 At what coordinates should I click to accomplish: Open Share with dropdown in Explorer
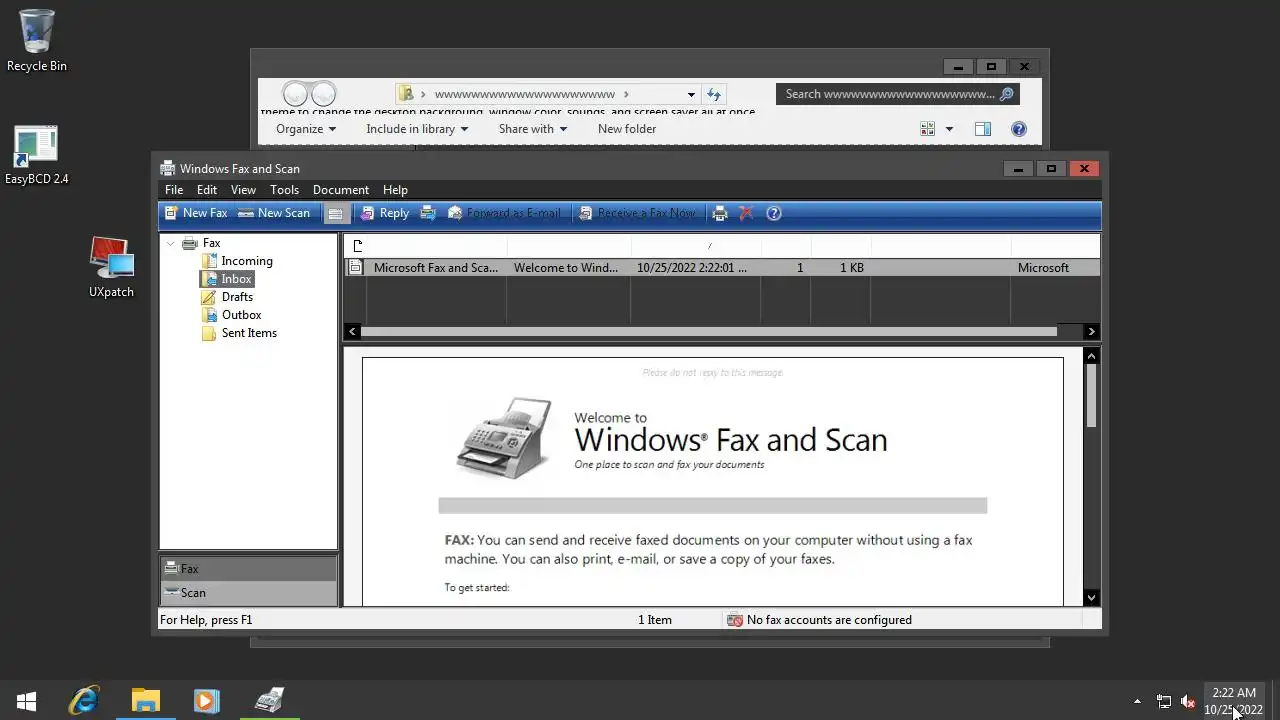point(533,129)
